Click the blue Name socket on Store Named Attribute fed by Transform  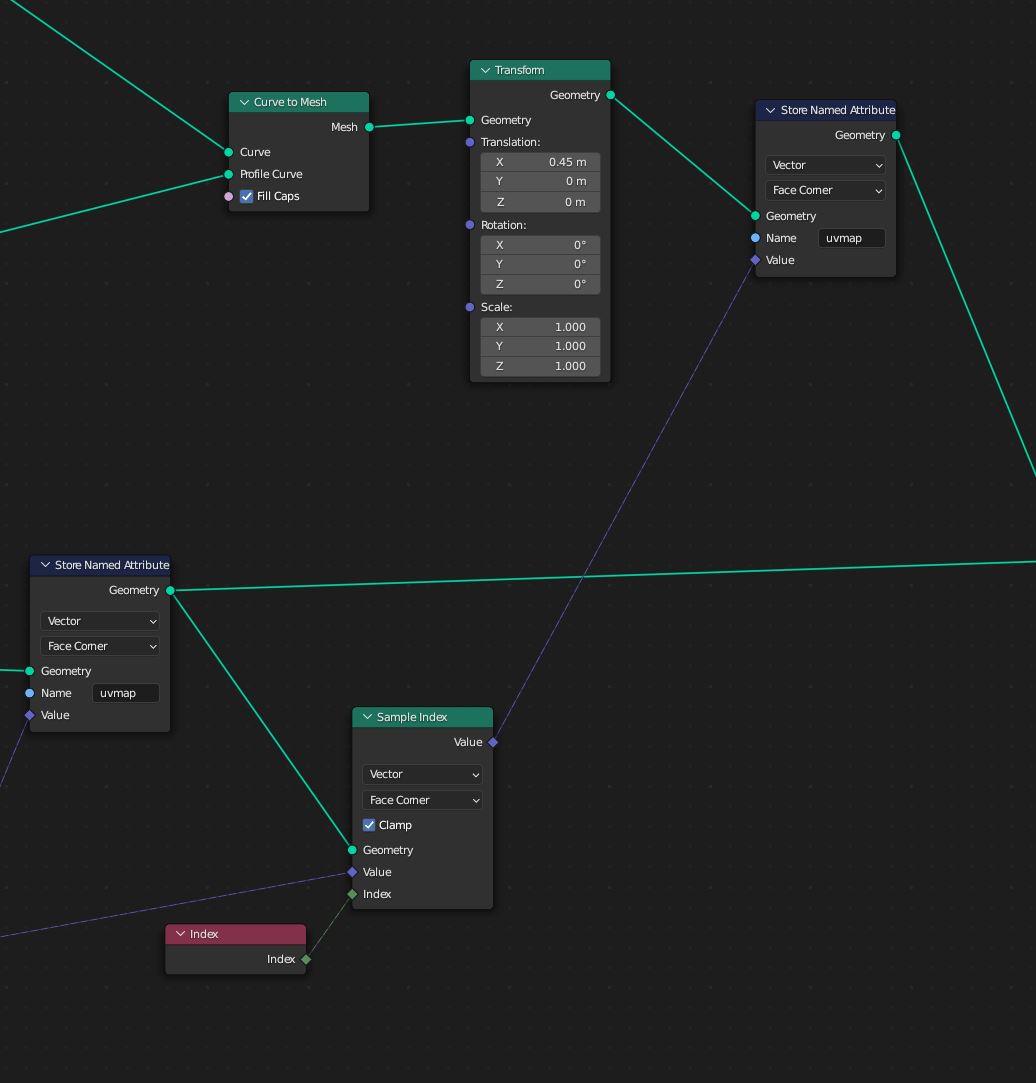click(755, 238)
